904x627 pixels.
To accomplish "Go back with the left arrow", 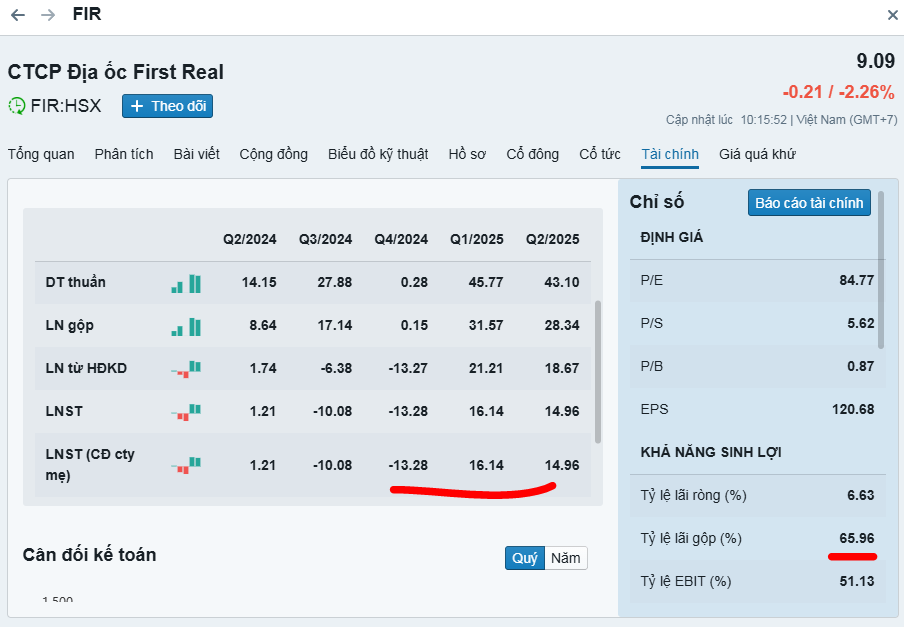I will (x=18, y=14).
